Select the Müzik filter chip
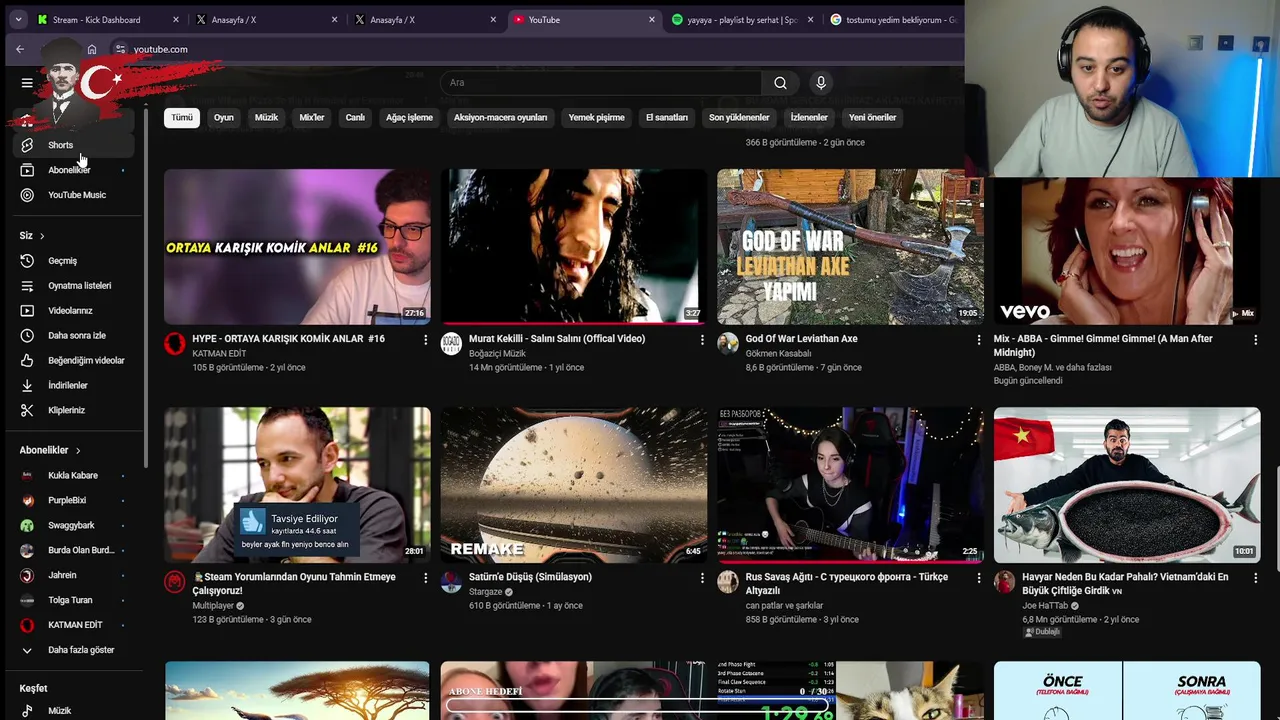The width and height of the screenshot is (1280, 720). pos(266,118)
